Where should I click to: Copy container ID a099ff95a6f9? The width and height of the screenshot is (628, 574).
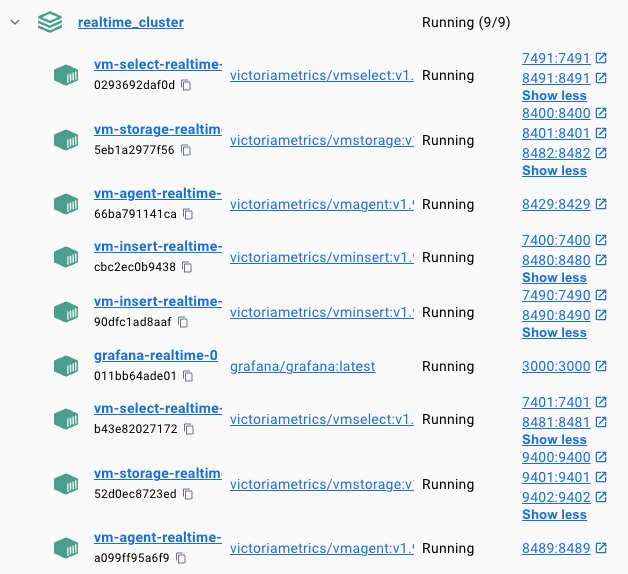click(181, 558)
